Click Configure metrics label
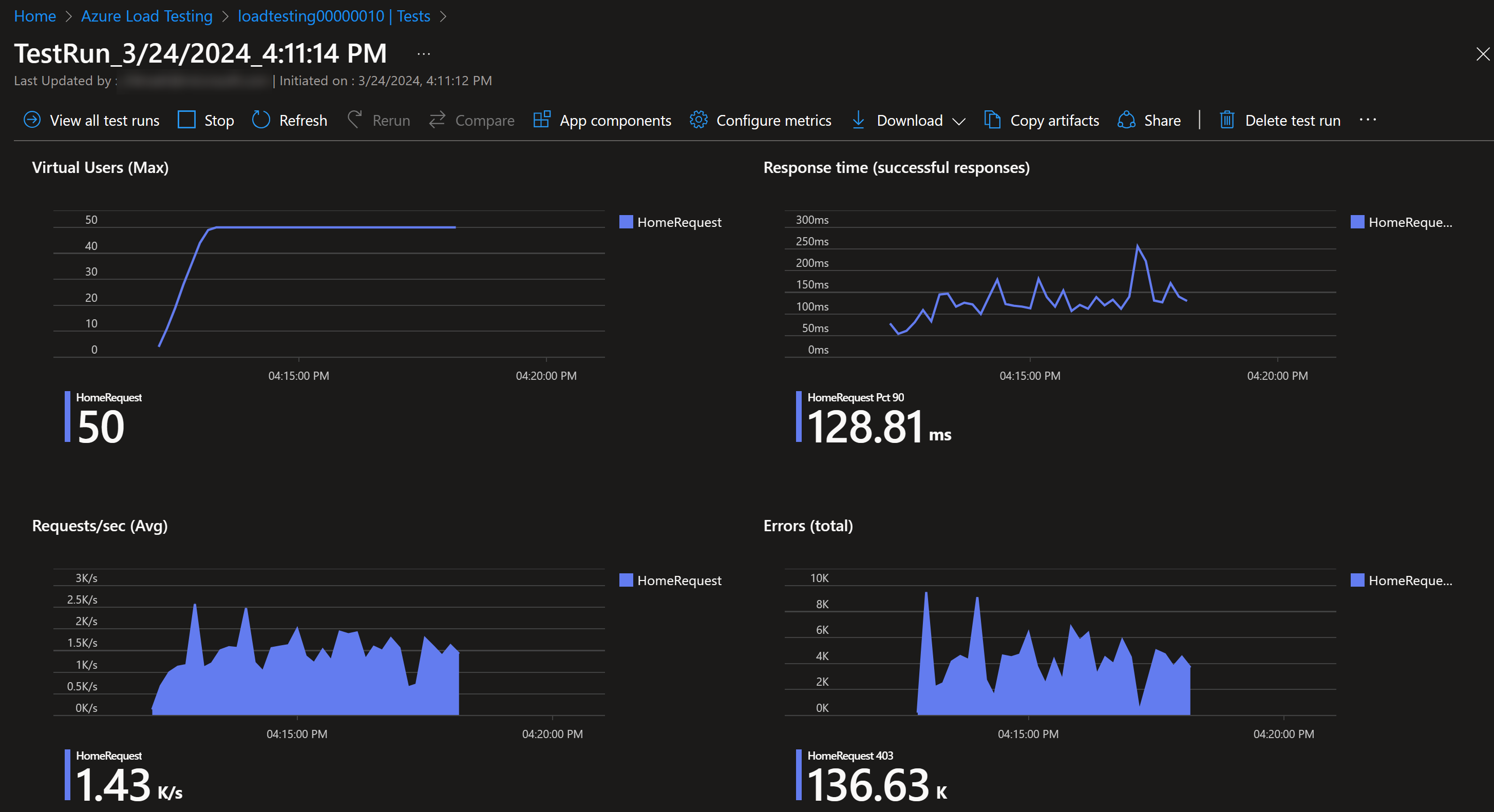 click(773, 121)
